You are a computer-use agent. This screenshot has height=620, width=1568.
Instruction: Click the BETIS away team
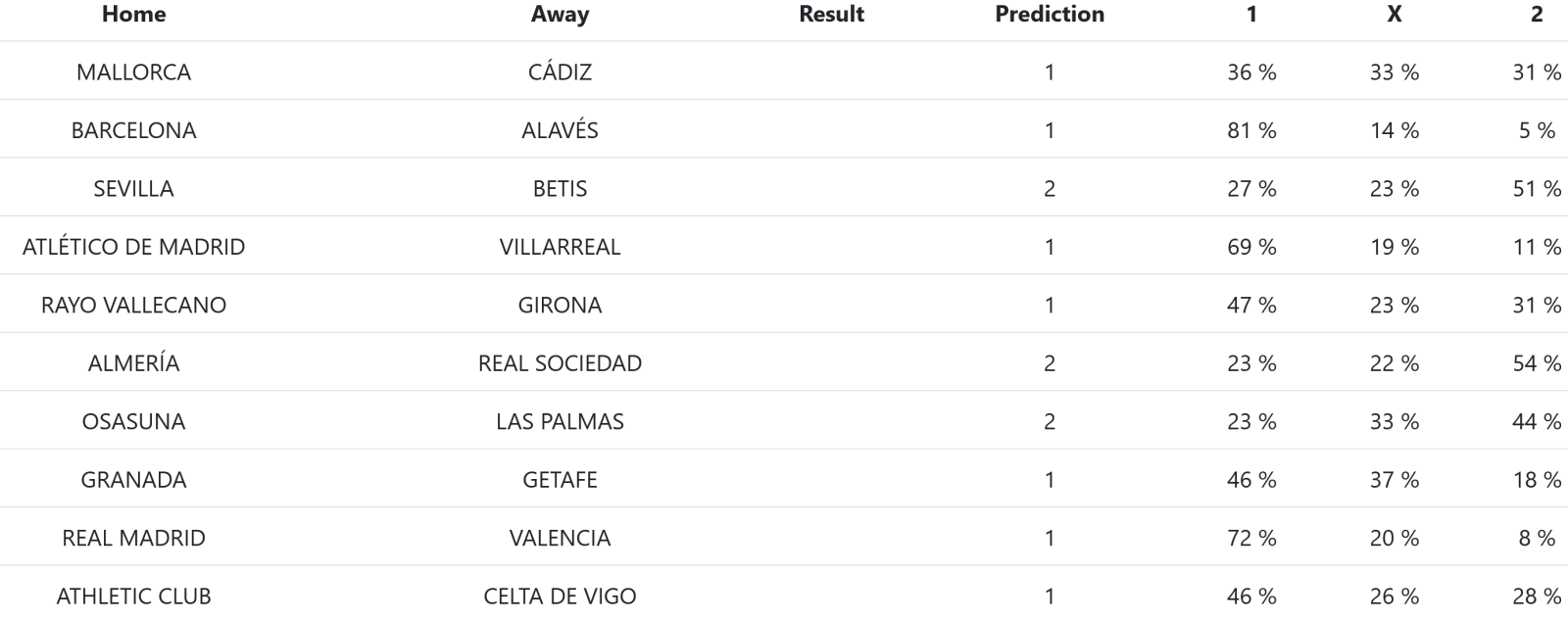[x=560, y=189]
